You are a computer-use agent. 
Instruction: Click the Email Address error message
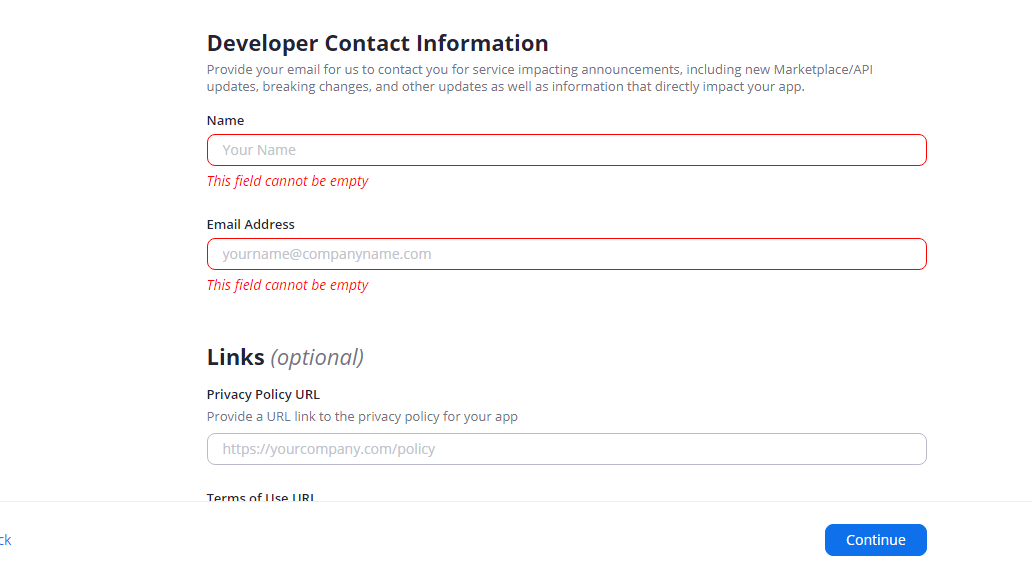coord(288,285)
